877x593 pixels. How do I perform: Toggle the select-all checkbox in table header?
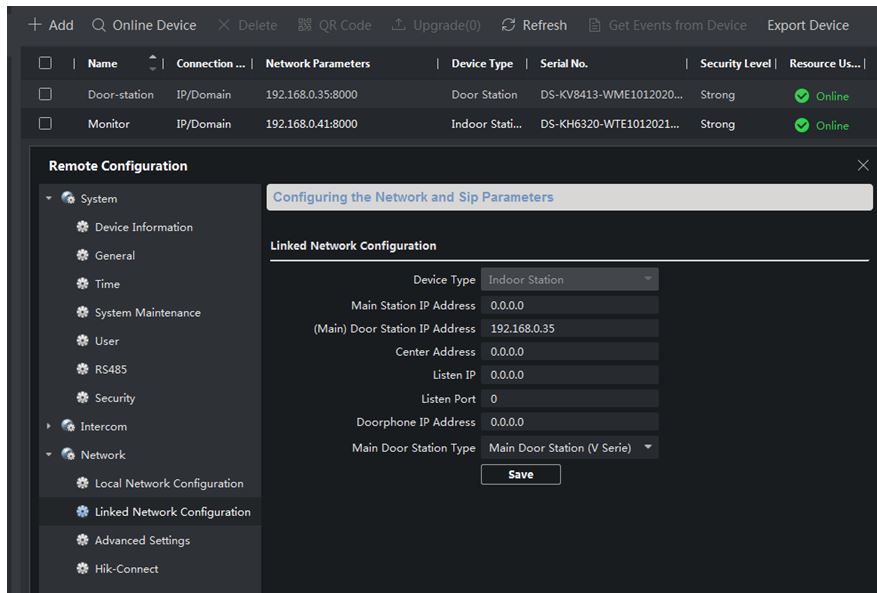(44, 64)
